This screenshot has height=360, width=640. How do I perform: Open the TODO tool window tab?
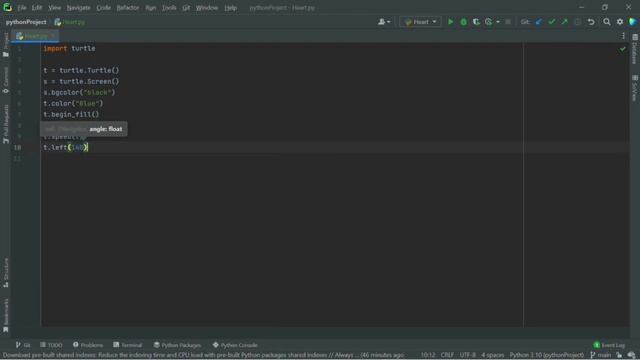tap(51, 345)
